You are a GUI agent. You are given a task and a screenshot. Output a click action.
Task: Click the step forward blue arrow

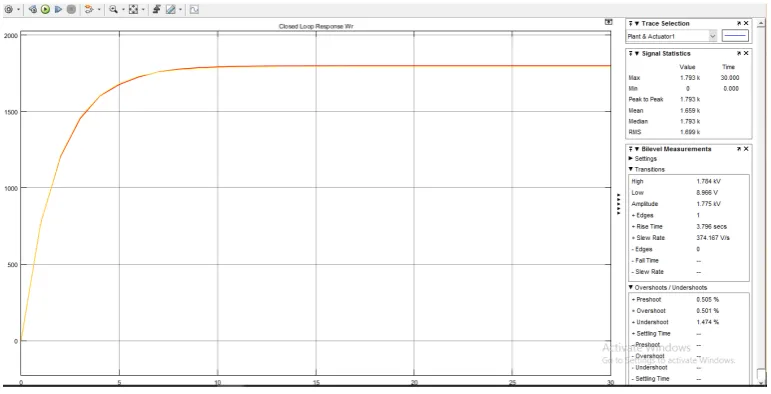click(x=58, y=9)
